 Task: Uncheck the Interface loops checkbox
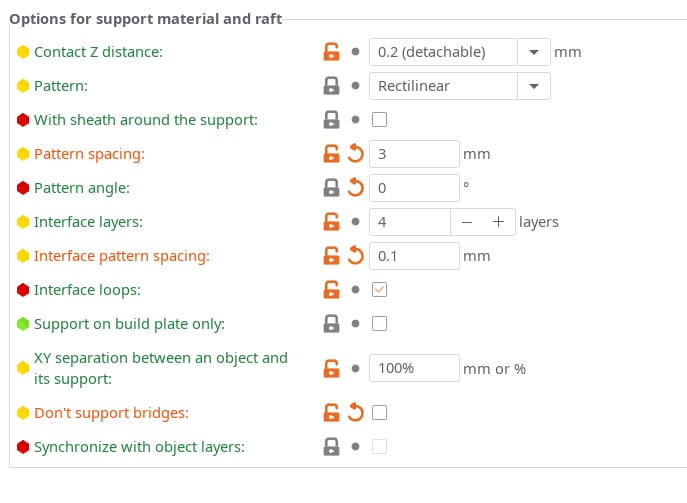click(379, 290)
